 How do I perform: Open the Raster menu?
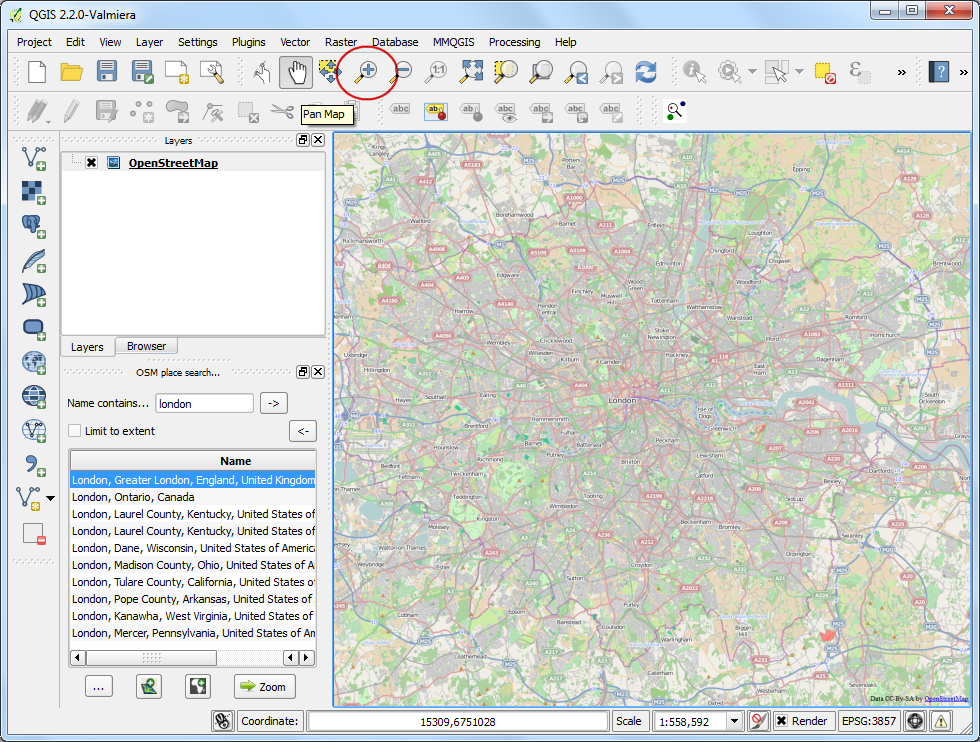[x=341, y=42]
